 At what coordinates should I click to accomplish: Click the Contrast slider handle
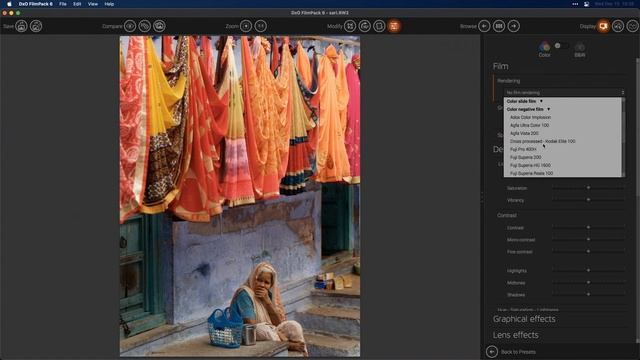tap(588, 227)
